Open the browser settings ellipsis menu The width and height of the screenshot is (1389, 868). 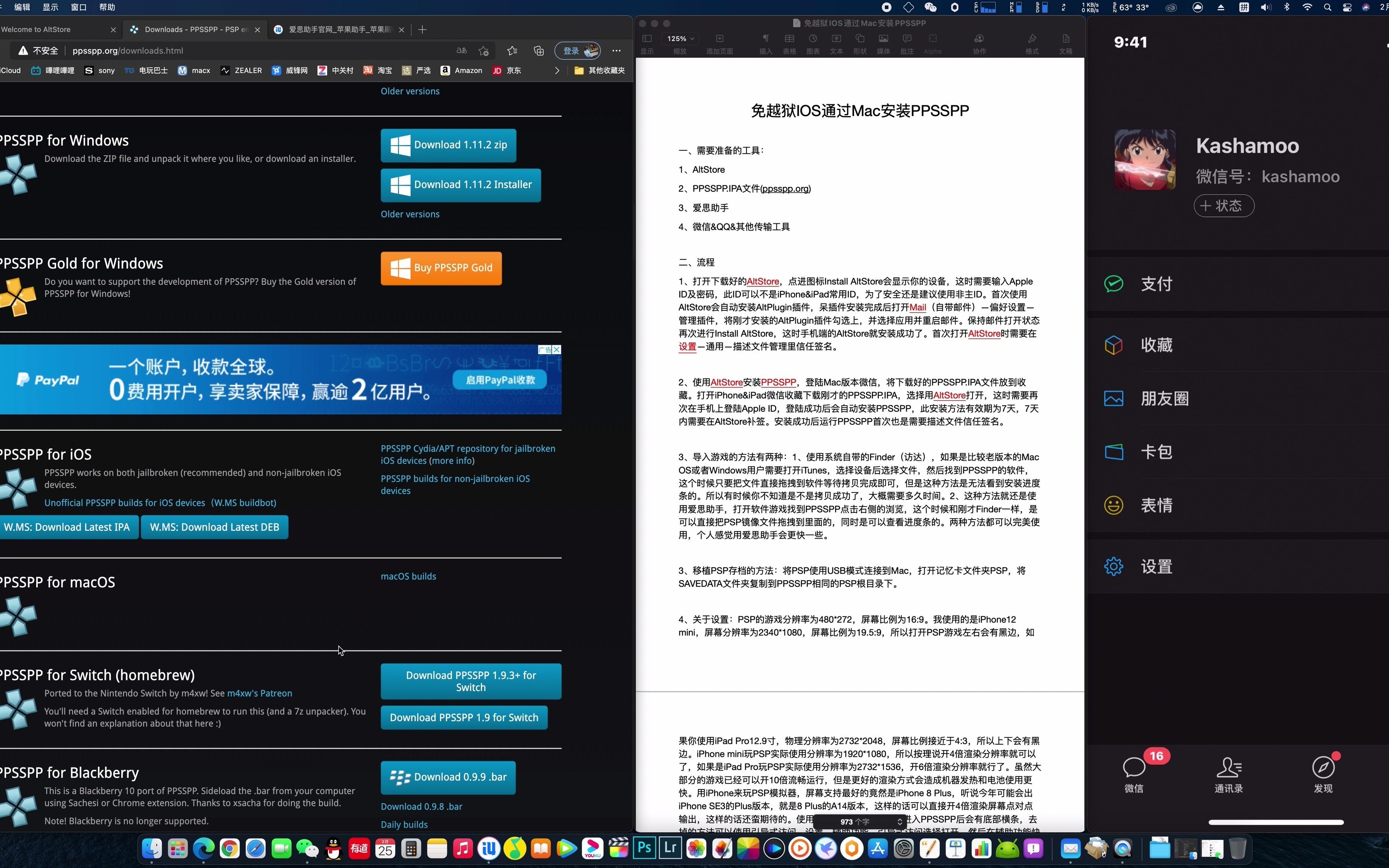point(617,50)
